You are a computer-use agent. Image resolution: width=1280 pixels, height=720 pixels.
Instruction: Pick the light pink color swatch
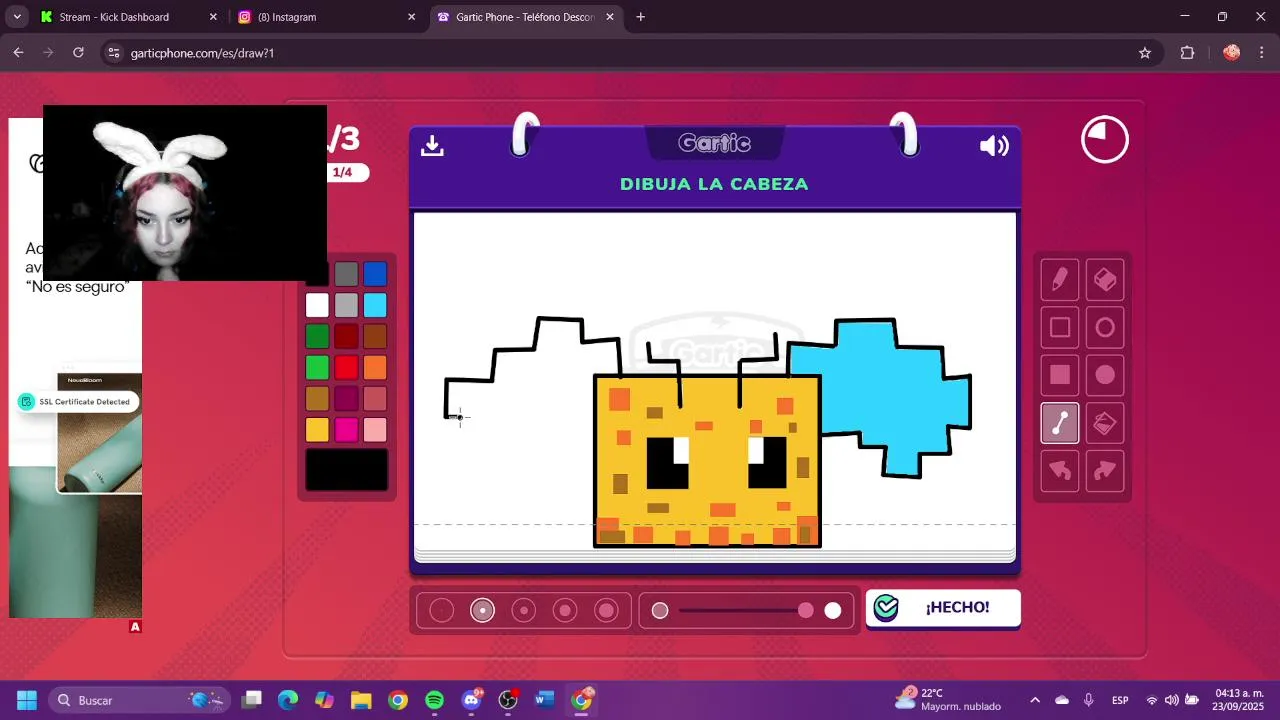tap(375, 429)
